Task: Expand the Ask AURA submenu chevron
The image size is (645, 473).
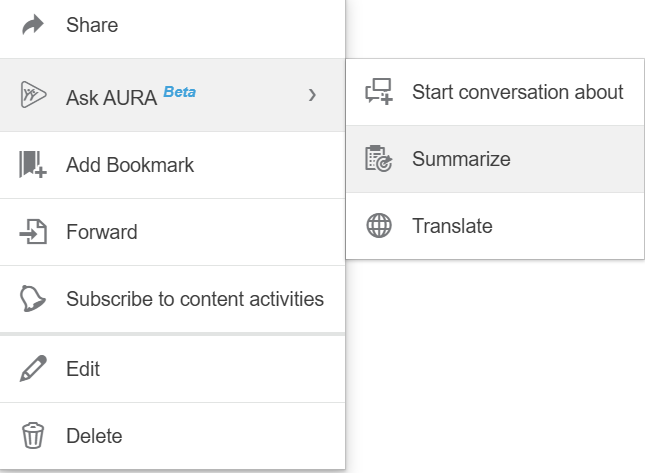Action: pos(312,95)
